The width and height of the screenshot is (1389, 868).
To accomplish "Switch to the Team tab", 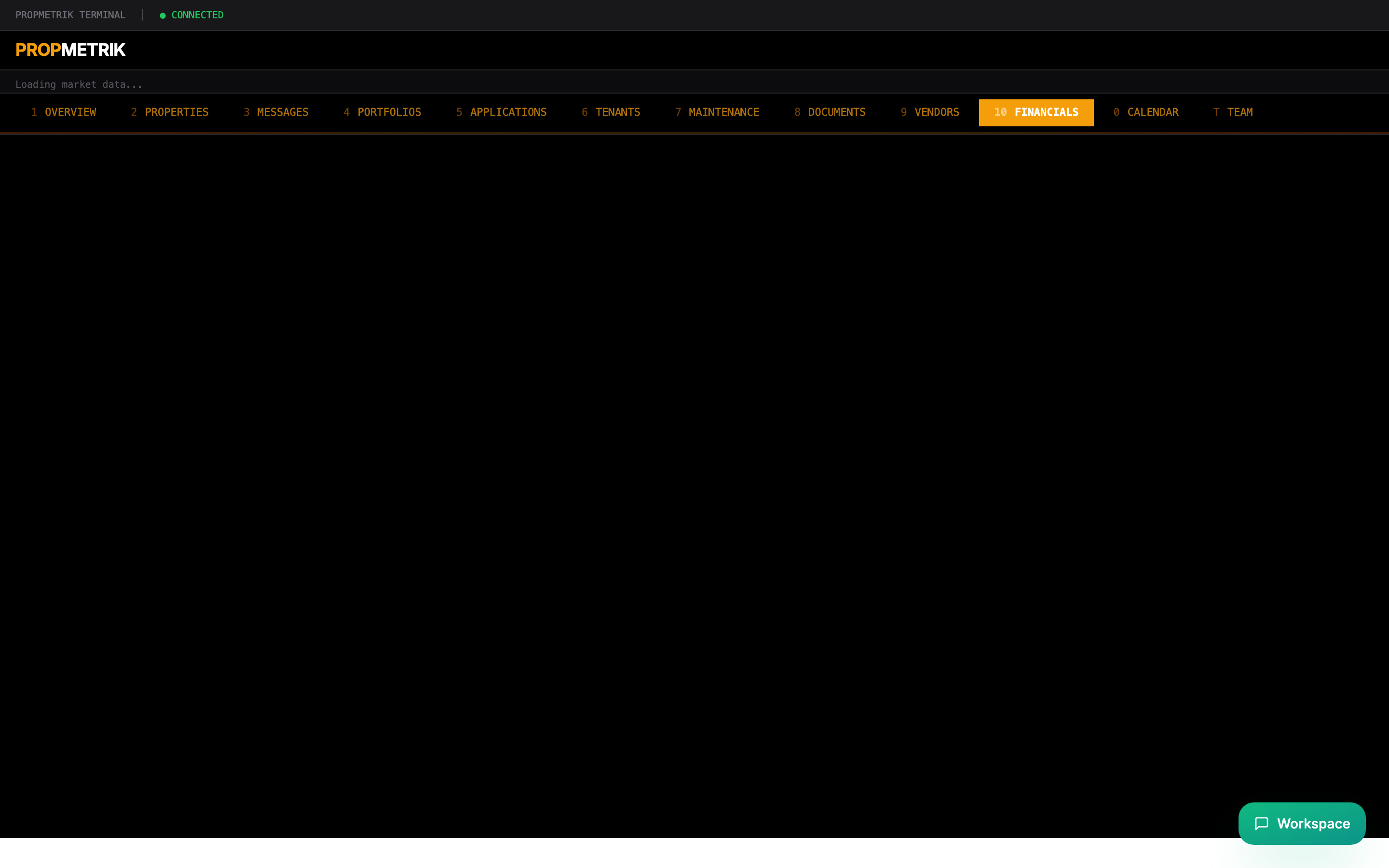I will pos(1233,112).
